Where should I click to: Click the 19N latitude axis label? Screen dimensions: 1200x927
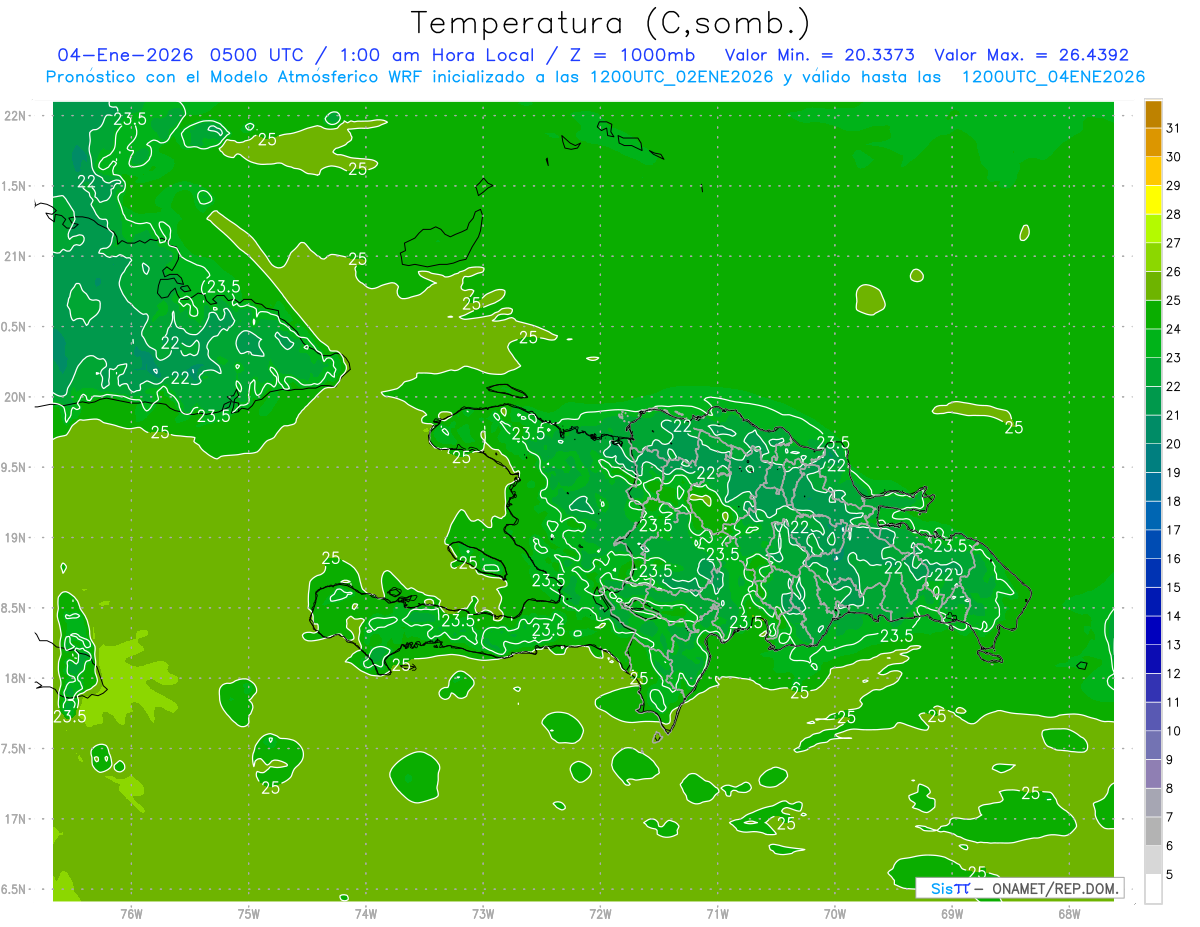pyautogui.click(x=17, y=538)
